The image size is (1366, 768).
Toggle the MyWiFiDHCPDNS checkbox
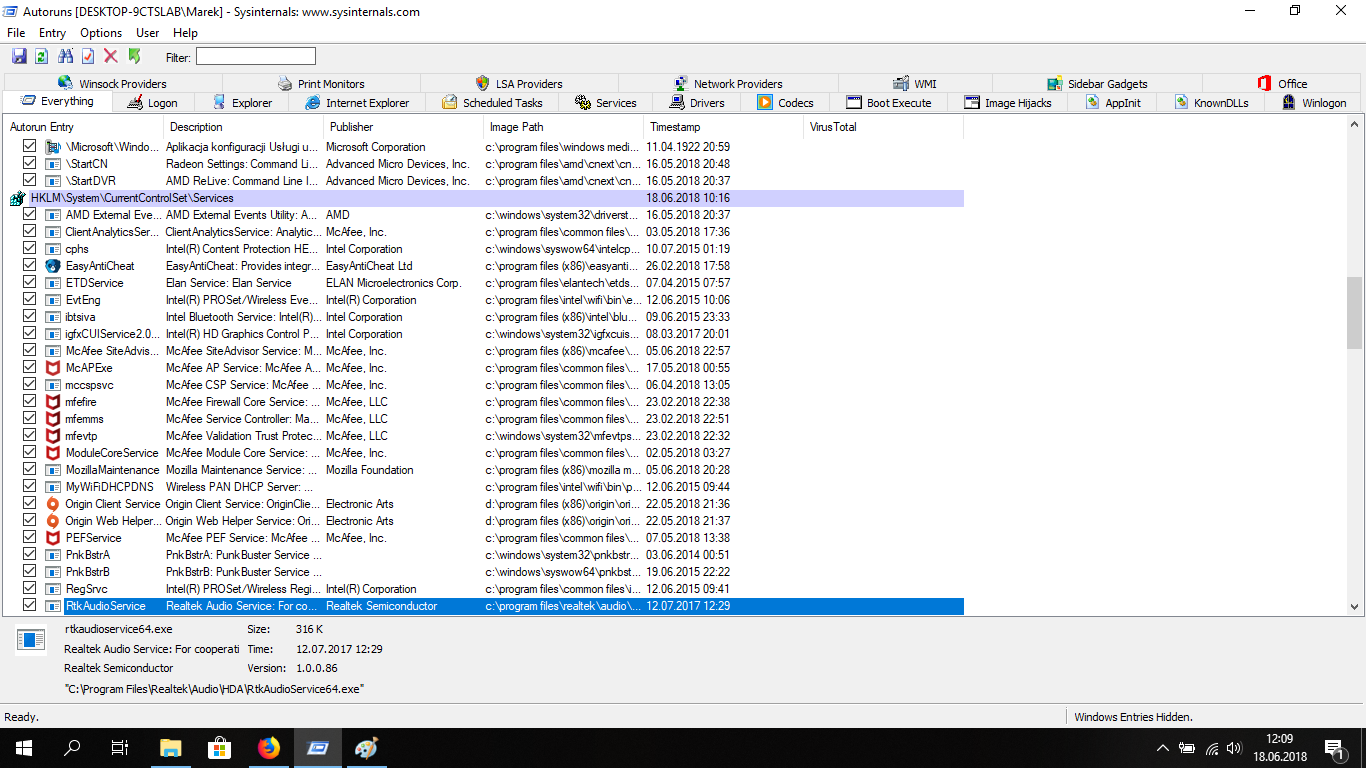click(x=30, y=487)
